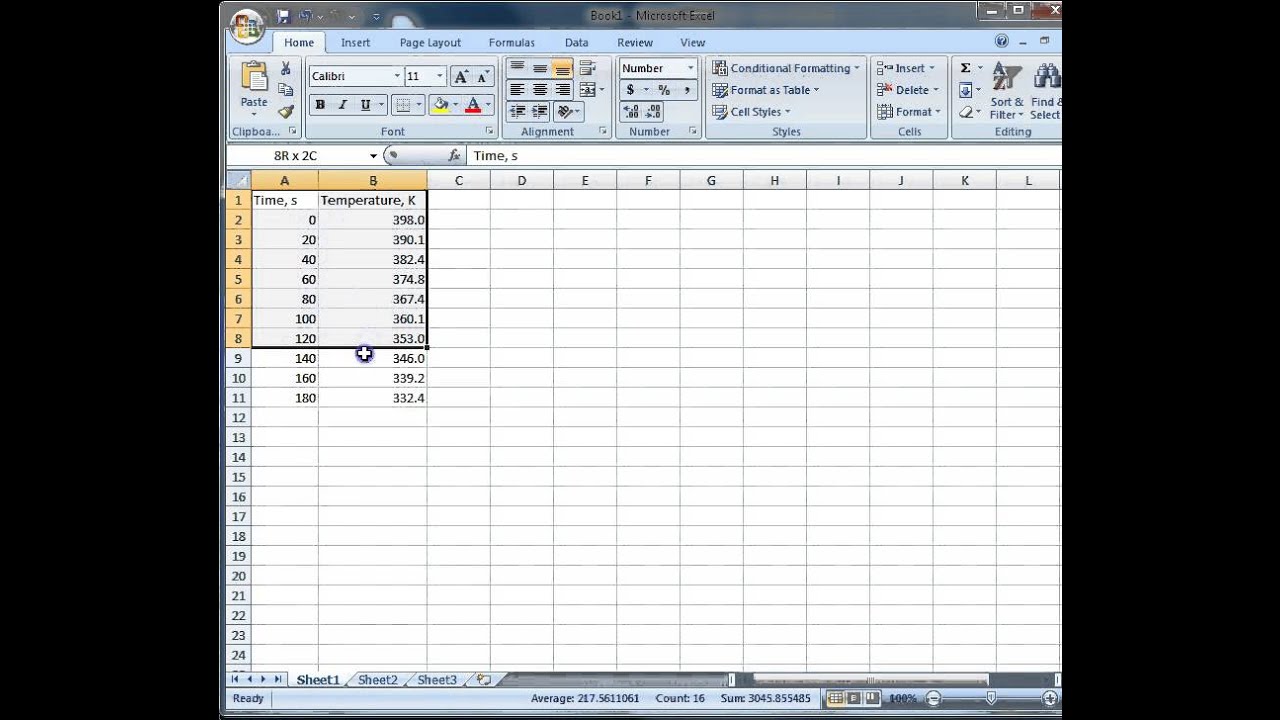Toggle Align Text Right

pos(563,90)
